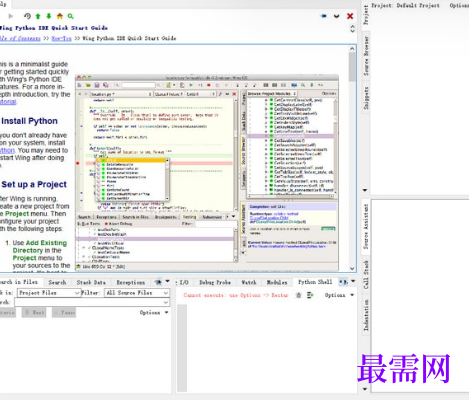Viewport: 469px width, 400px height.
Task: Switch to the I/O tab
Action: click(184, 282)
